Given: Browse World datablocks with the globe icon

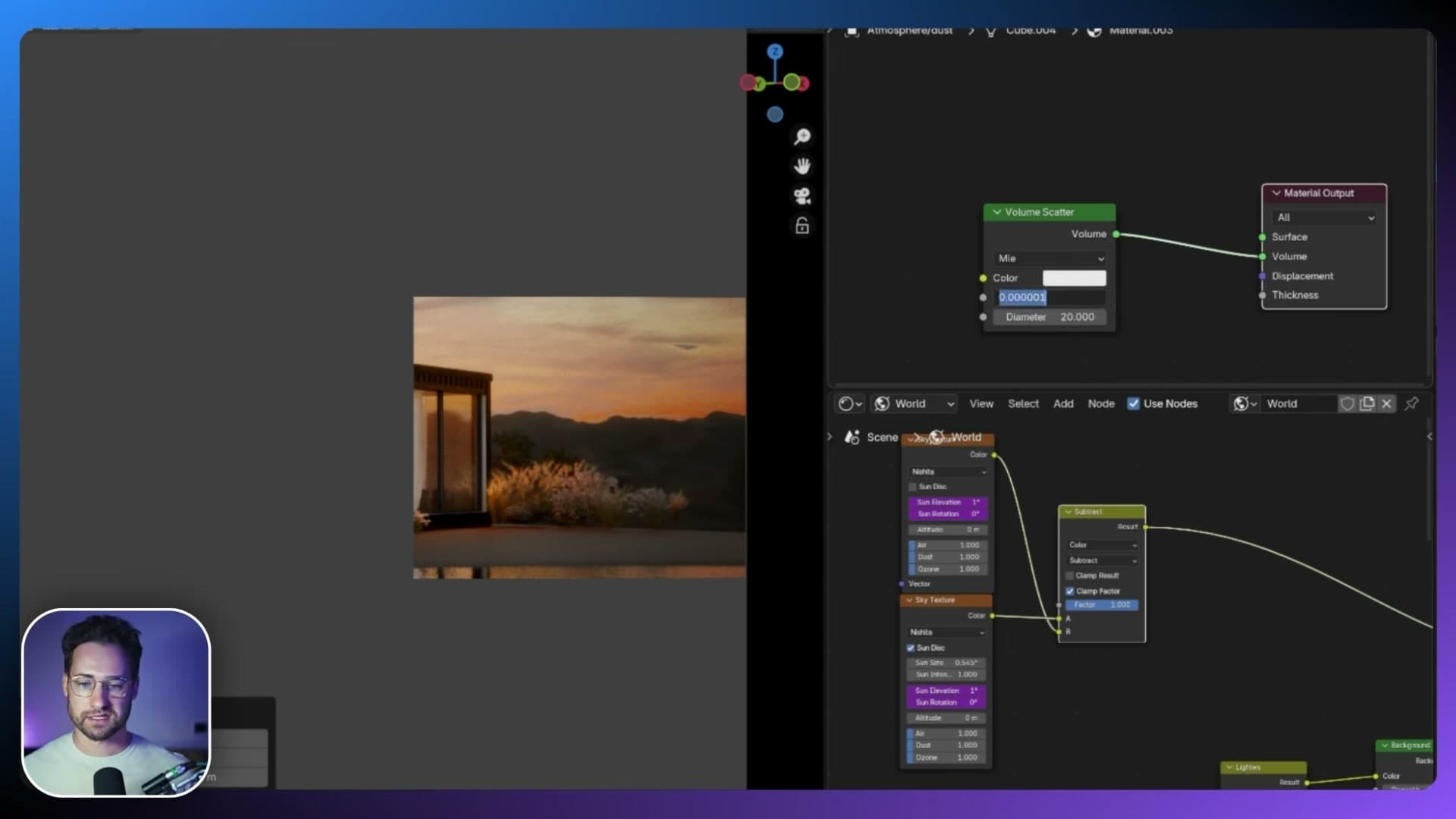Looking at the screenshot, I should pos(1244,404).
